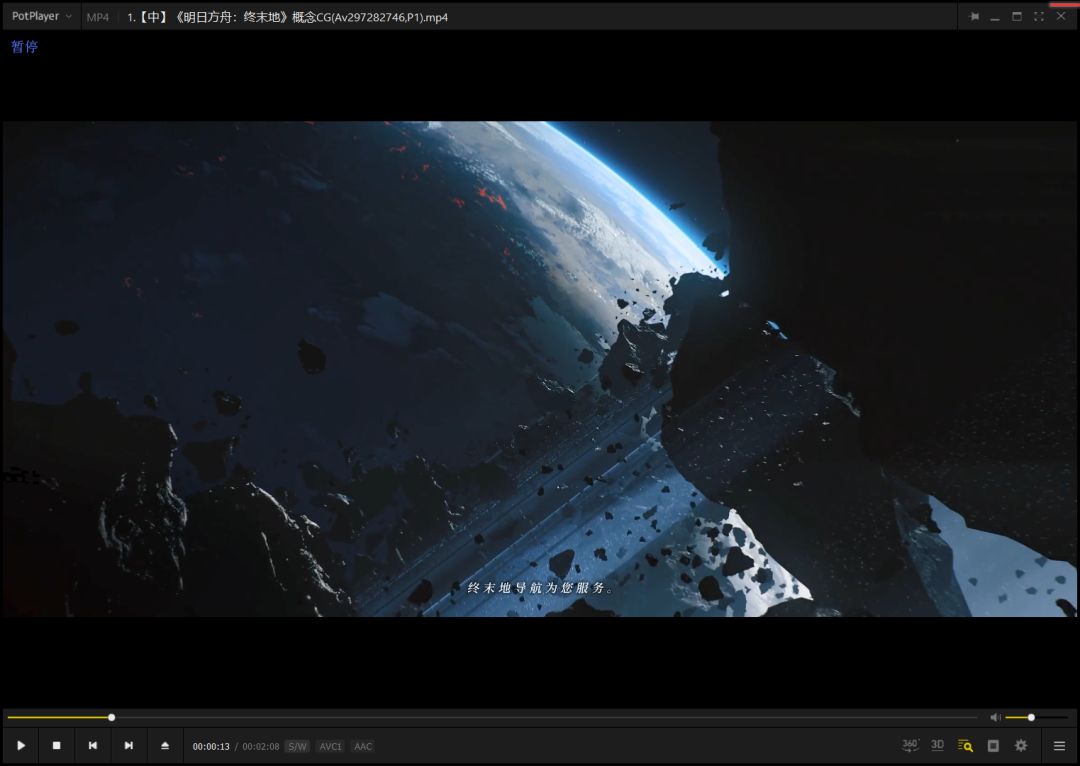Toggle 360° video mode
The height and width of the screenshot is (766, 1080).
pos(910,745)
